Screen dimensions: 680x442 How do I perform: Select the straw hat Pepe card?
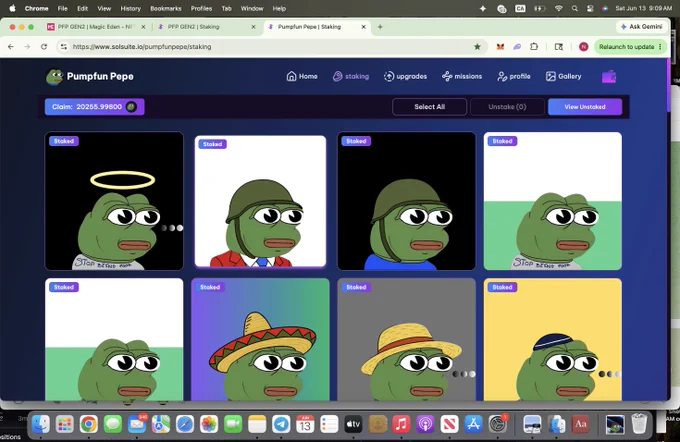(x=406, y=339)
